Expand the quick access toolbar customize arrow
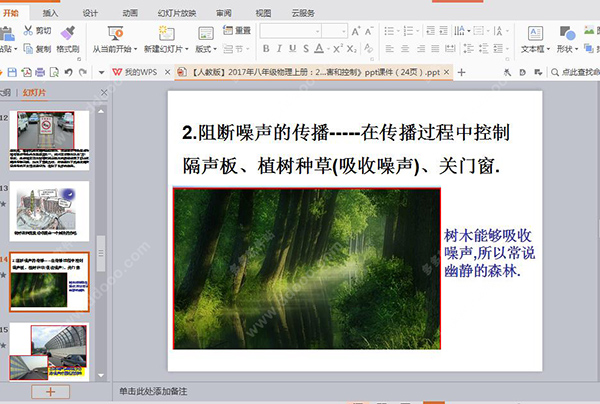600x404 pixels. [x=101, y=72]
